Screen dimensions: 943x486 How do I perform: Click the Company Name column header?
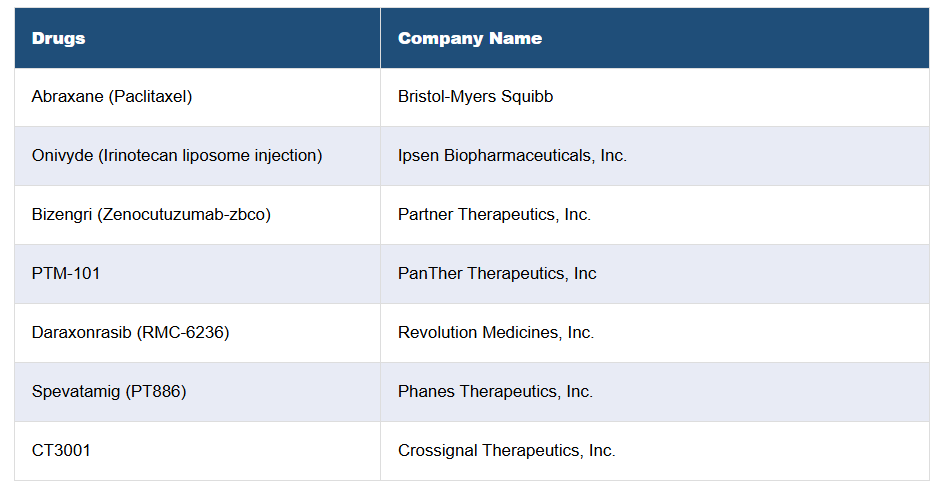tap(470, 39)
